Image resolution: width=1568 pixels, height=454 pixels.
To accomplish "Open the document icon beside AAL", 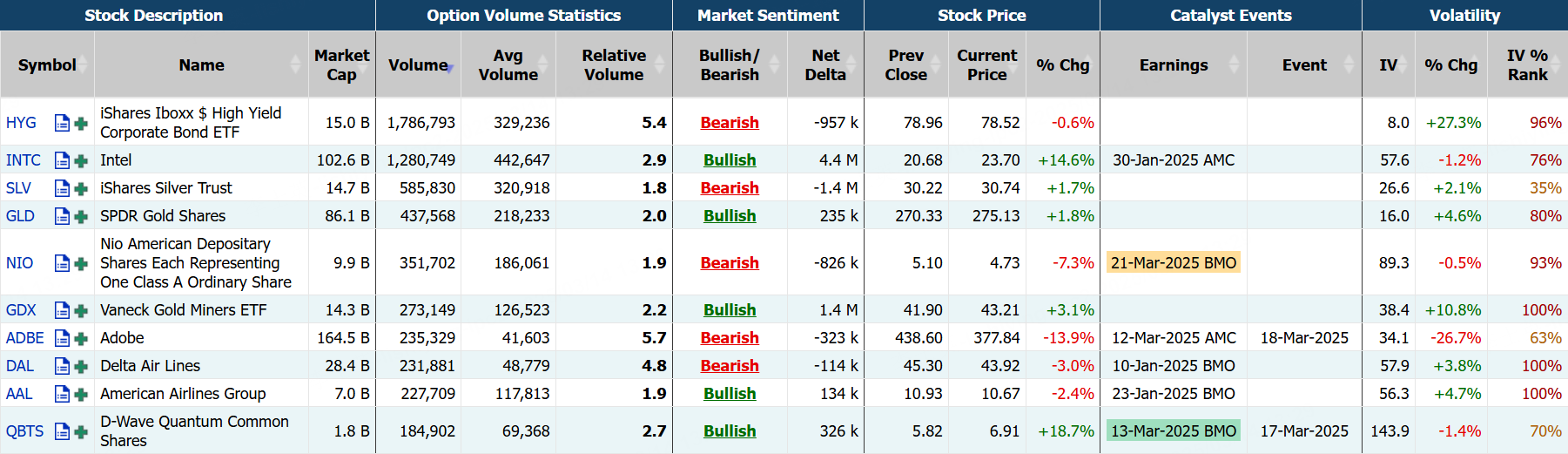I will pos(62,394).
